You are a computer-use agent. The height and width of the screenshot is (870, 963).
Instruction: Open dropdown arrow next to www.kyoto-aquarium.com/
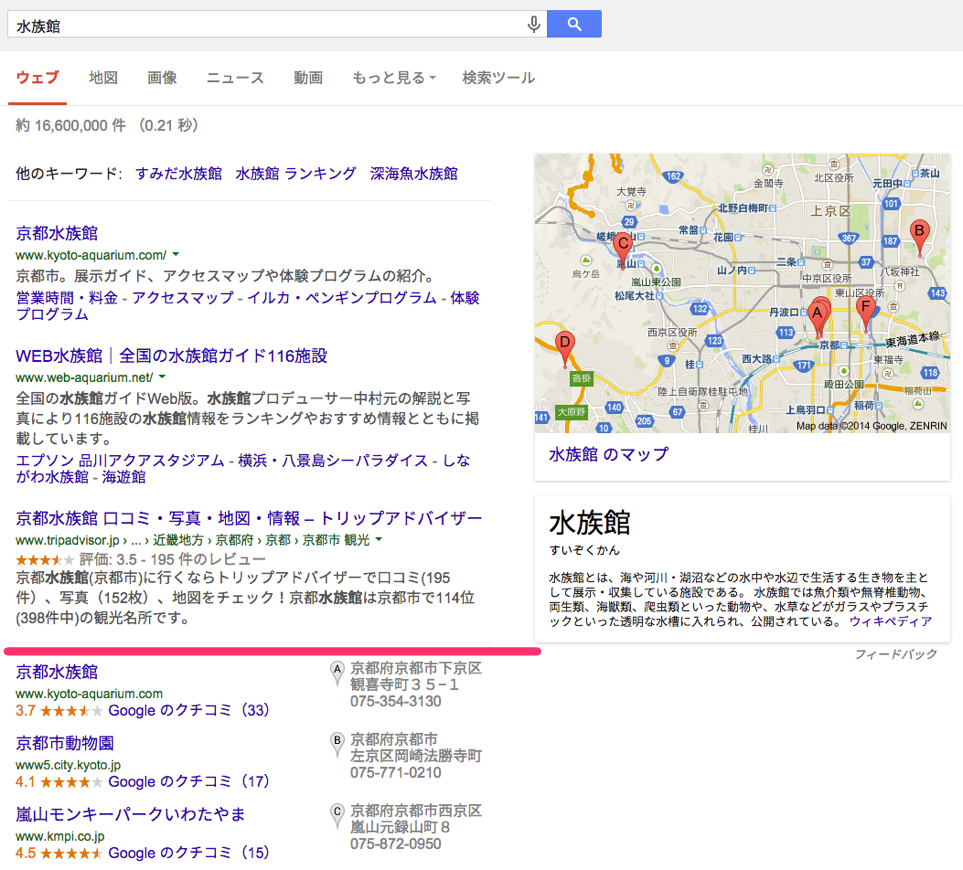(176, 254)
